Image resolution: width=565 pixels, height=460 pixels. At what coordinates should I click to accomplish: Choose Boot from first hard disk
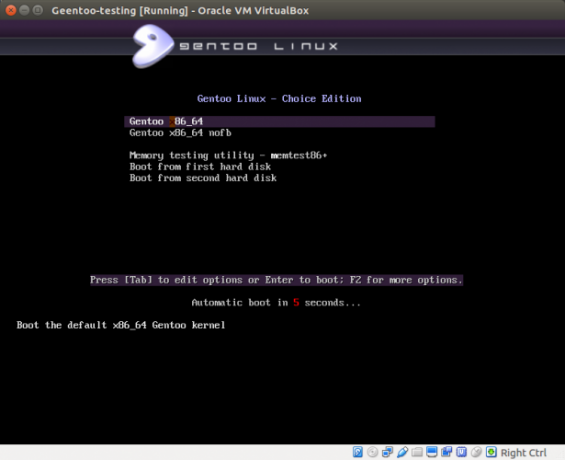[200, 167]
